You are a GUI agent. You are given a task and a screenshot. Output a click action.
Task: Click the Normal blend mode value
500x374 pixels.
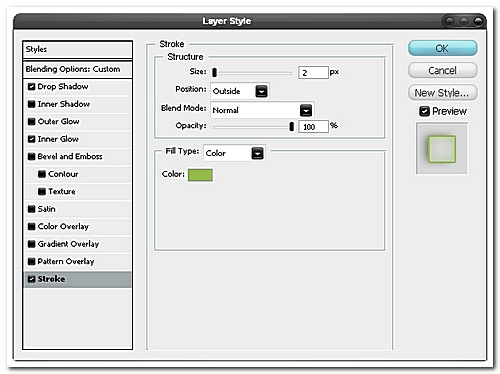tap(225, 110)
